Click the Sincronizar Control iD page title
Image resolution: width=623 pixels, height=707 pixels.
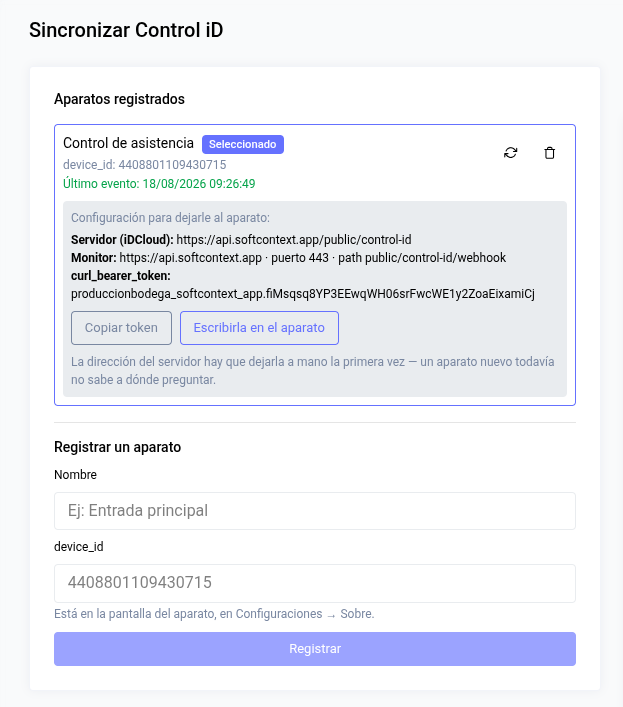pyautogui.click(x=126, y=30)
